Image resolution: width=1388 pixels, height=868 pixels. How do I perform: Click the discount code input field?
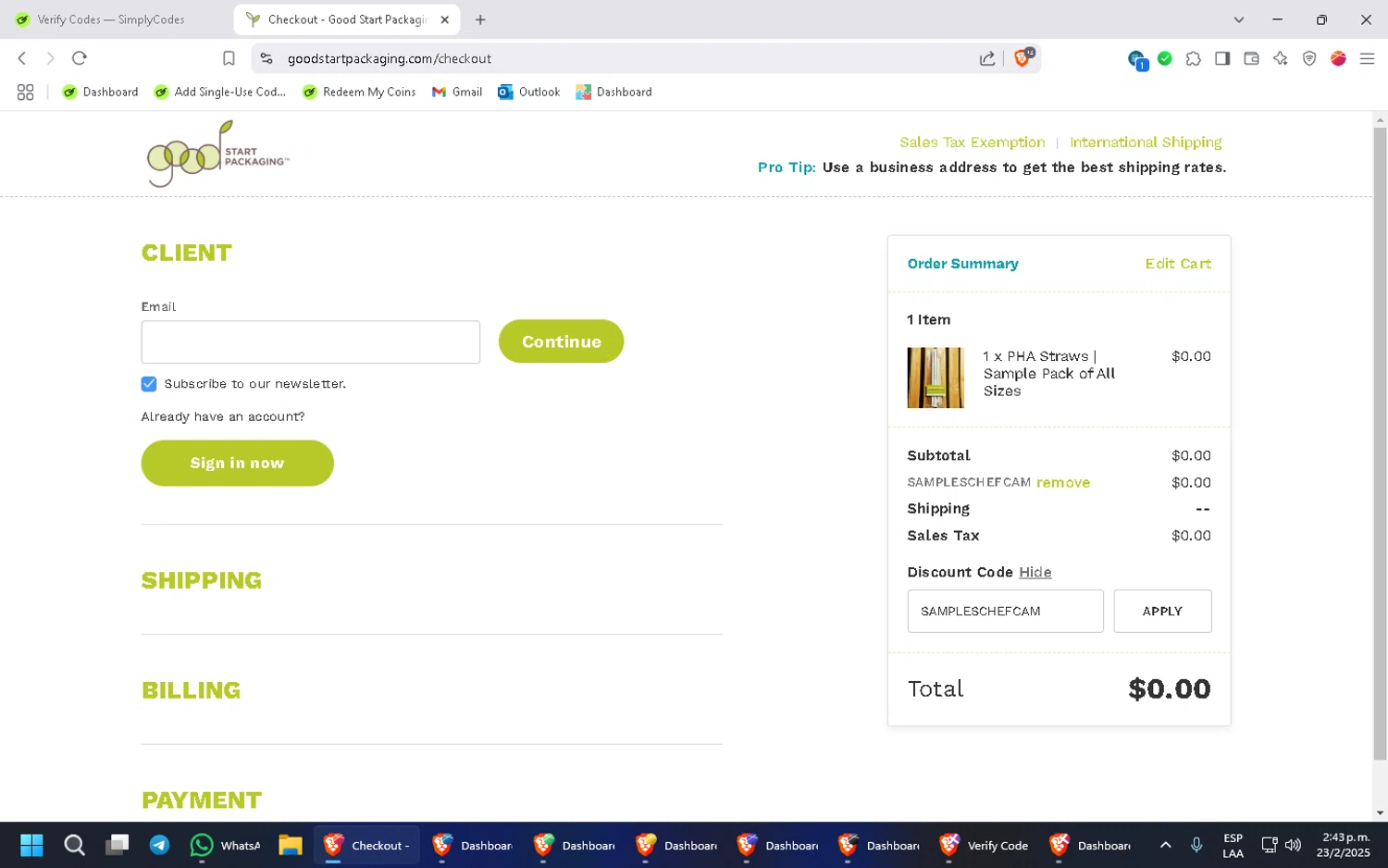pyautogui.click(x=1006, y=612)
